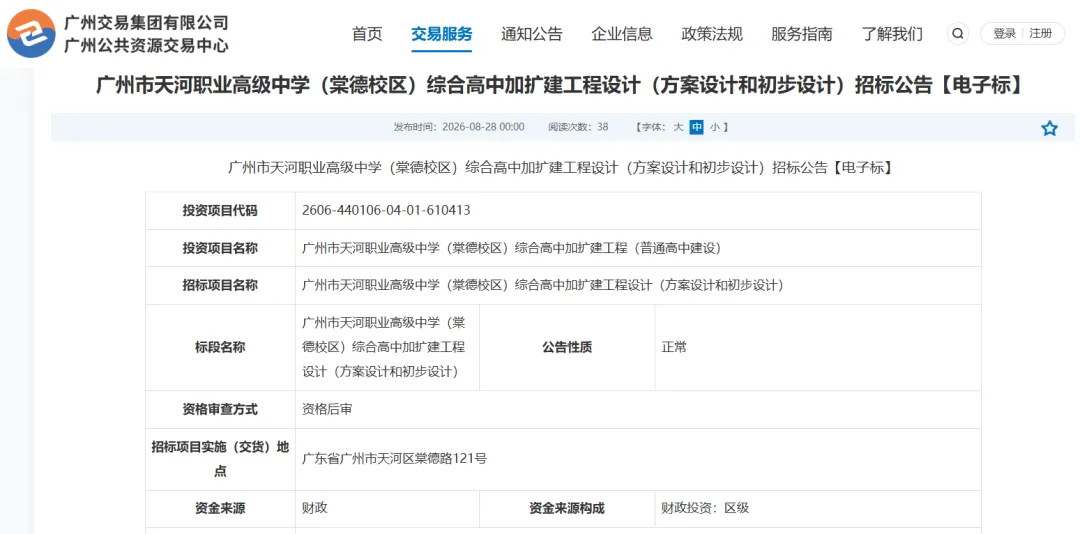
Task: Click the 资格审查方式 label cell
Action: (220, 409)
